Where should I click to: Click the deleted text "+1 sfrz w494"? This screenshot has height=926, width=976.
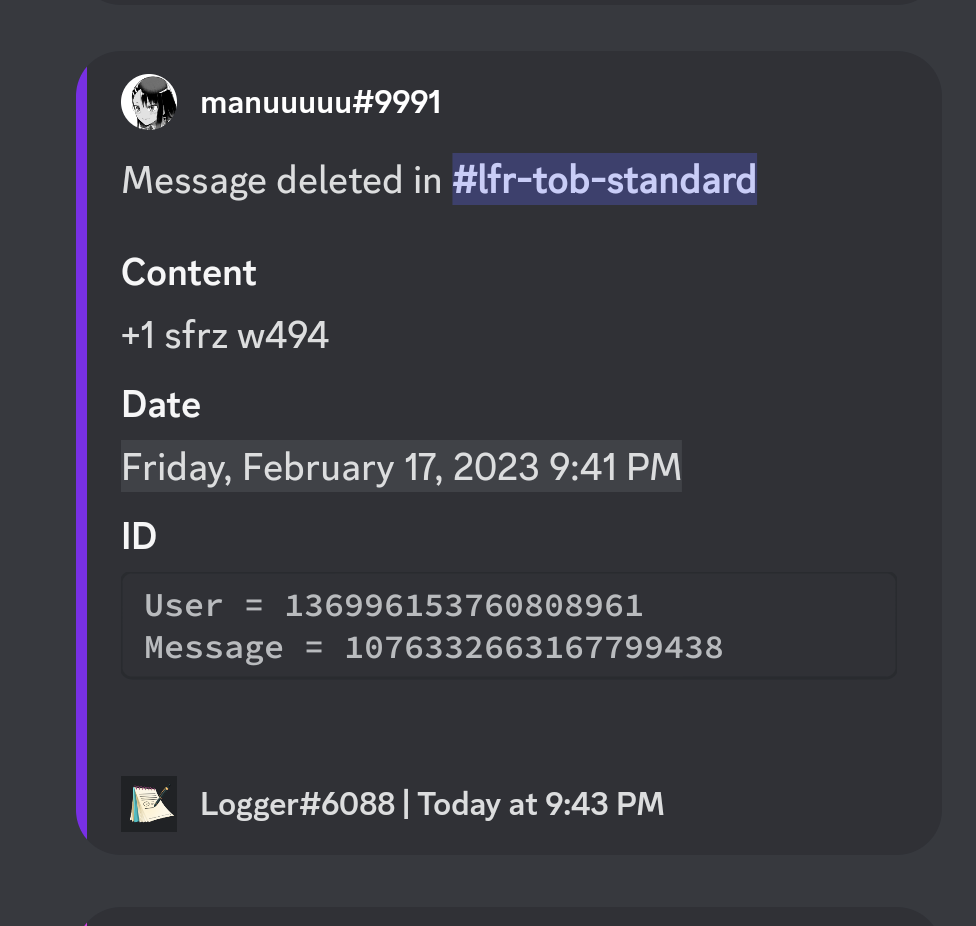pyautogui.click(x=225, y=336)
